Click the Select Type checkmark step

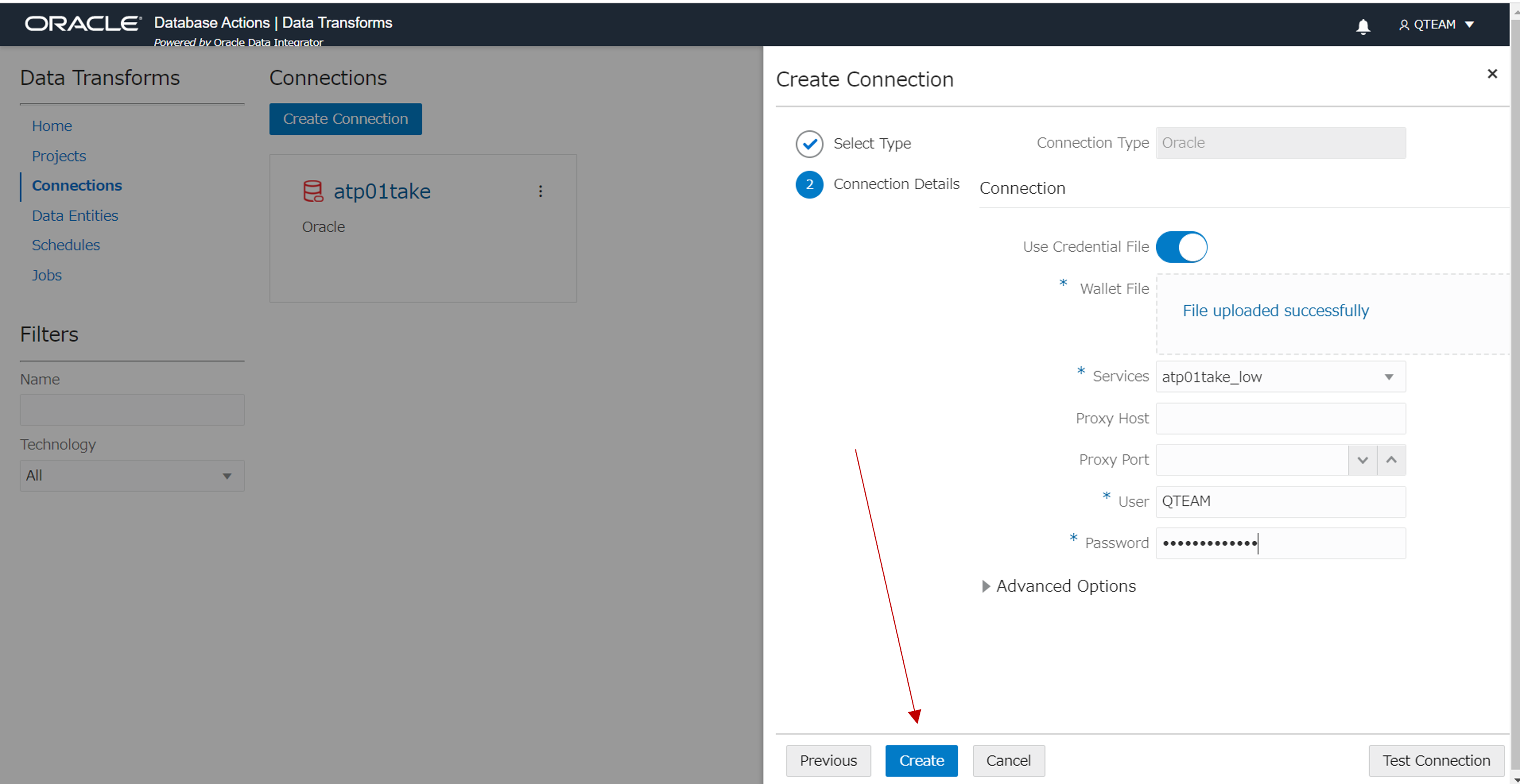pyautogui.click(x=809, y=143)
